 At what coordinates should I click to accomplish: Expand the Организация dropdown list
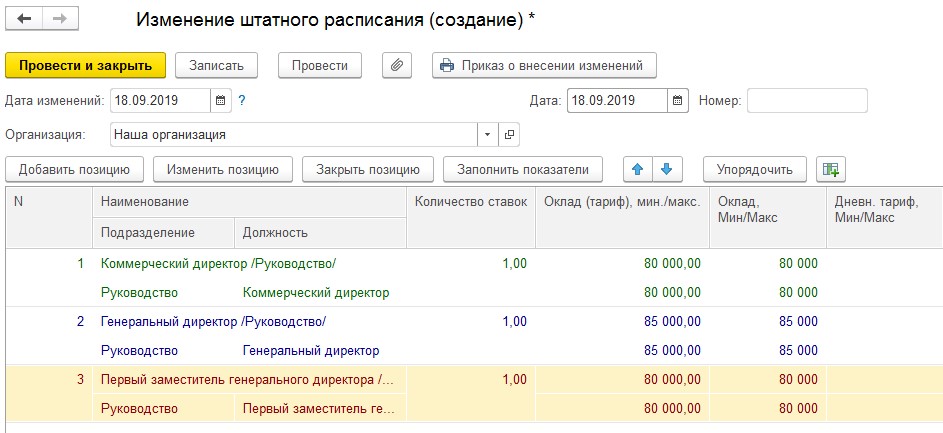(x=487, y=134)
